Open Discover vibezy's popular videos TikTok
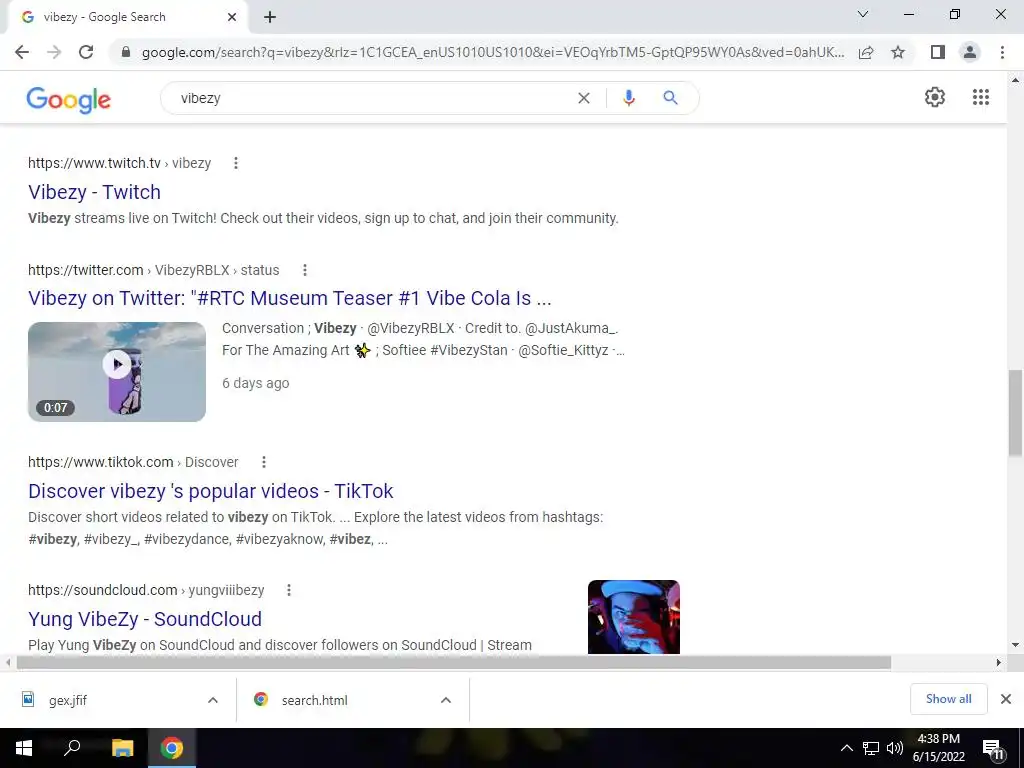The image size is (1024, 768). (x=211, y=491)
